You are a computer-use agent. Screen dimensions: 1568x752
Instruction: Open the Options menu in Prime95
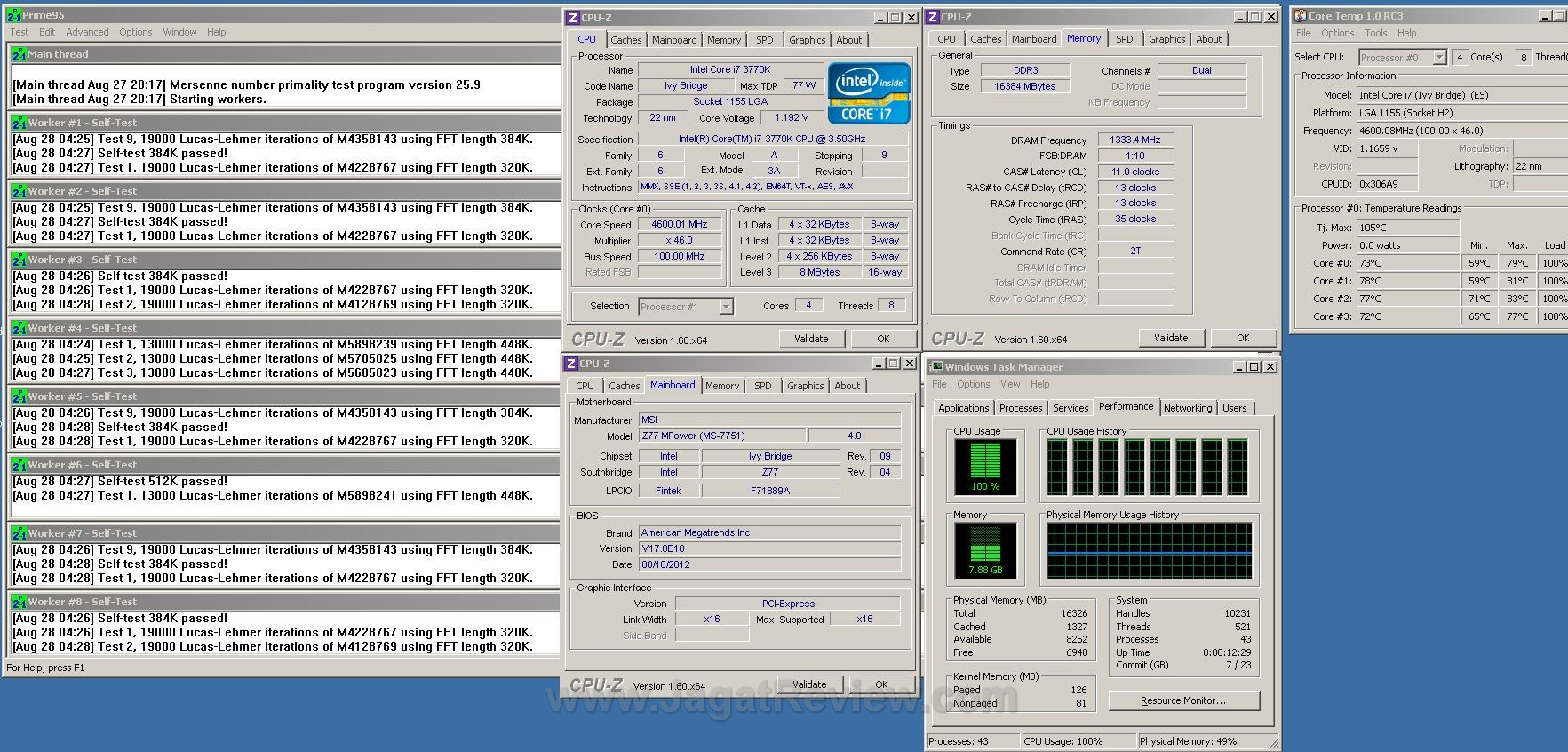[x=136, y=32]
